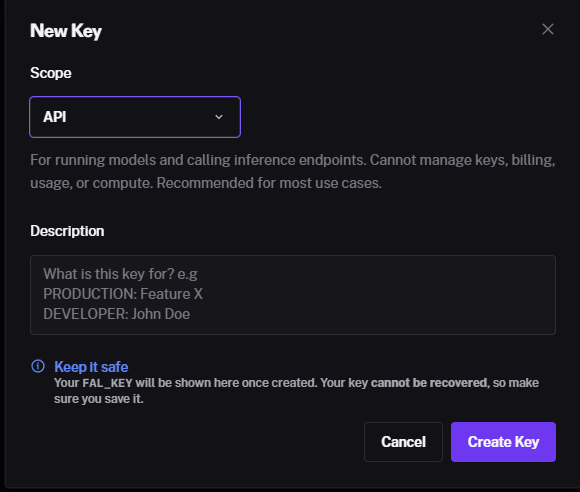
Task: Click the New Key dialog title
Action: pos(66,31)
